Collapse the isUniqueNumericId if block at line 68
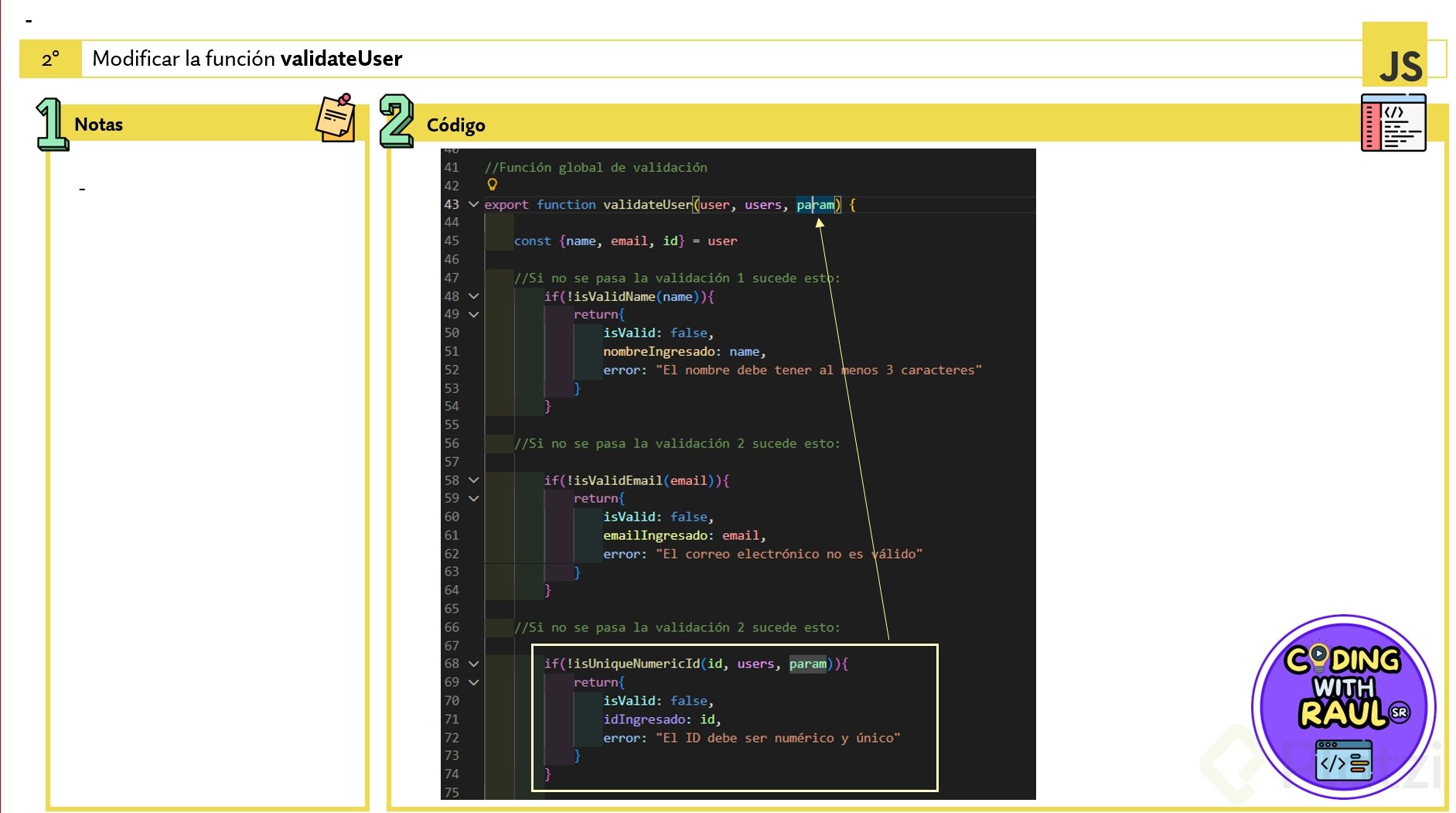The height and width of the screenshot is (813, 1456). tap(473, 664)
